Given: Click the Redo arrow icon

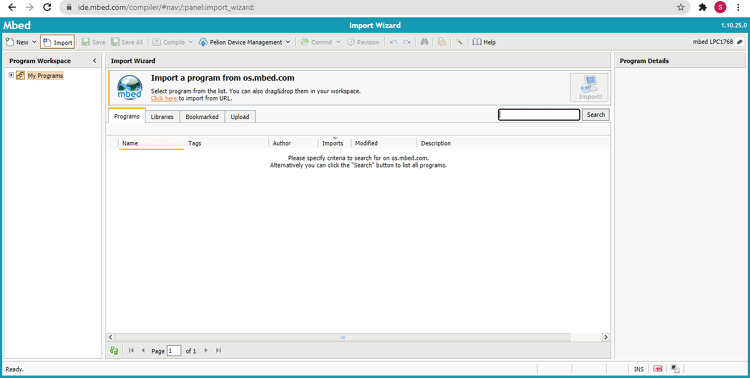Looking at the screenshot, I should pos(407,42).
